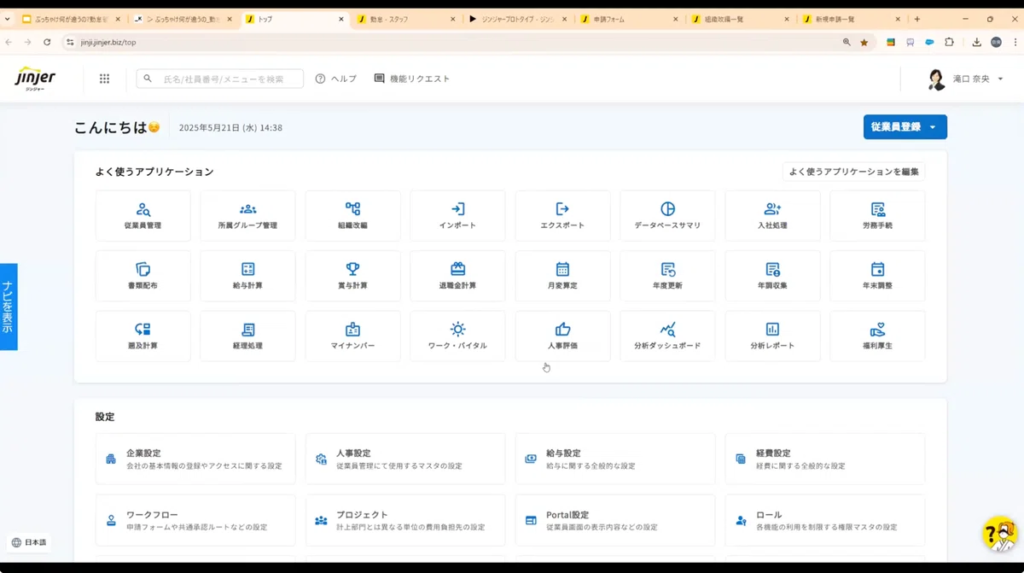
Task: Click the employee name search field
Action: pyautogui.click(x=222, y=79)
